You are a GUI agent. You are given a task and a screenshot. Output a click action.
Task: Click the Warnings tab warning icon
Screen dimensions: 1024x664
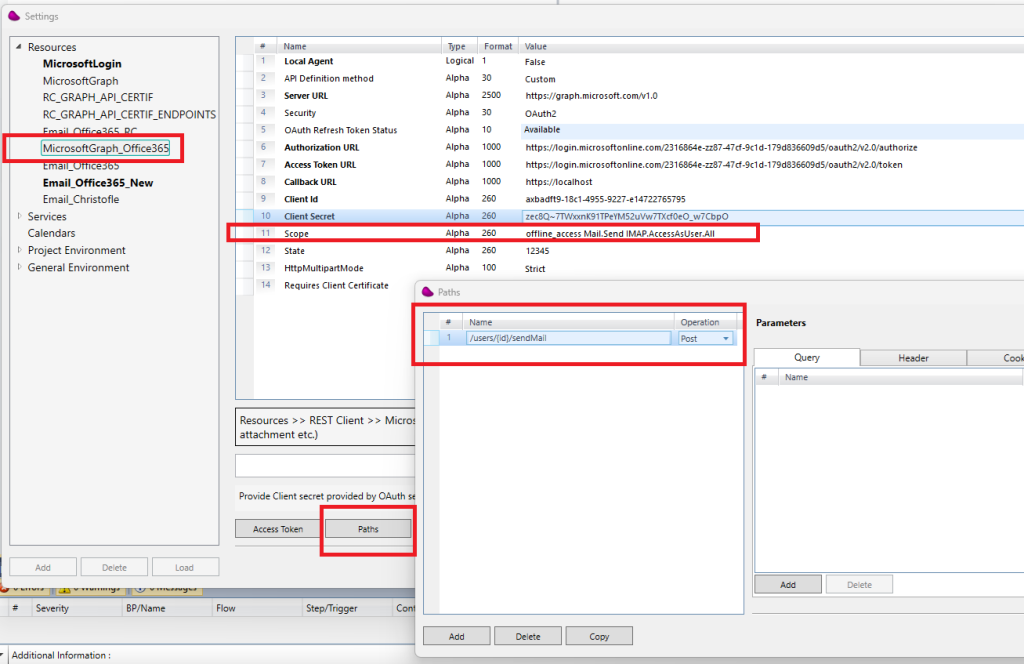[x=62, y=587]
